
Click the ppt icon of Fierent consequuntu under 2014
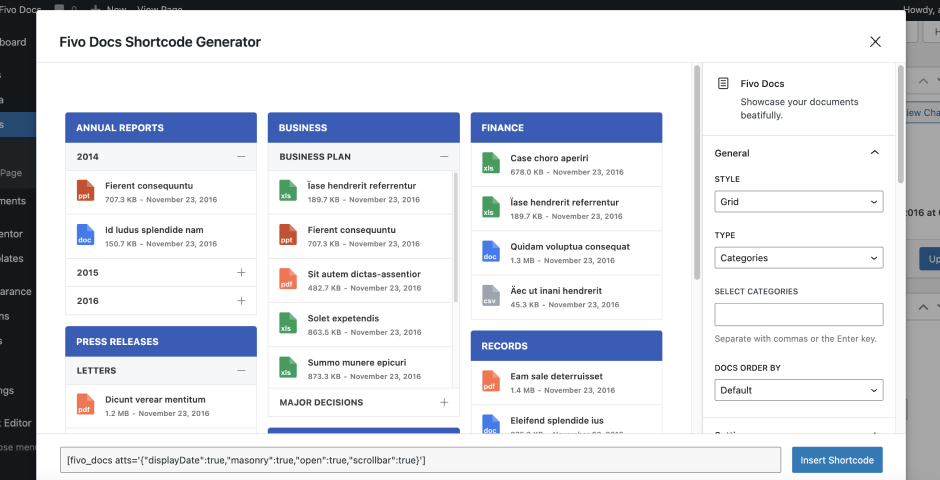pos(86,191)
